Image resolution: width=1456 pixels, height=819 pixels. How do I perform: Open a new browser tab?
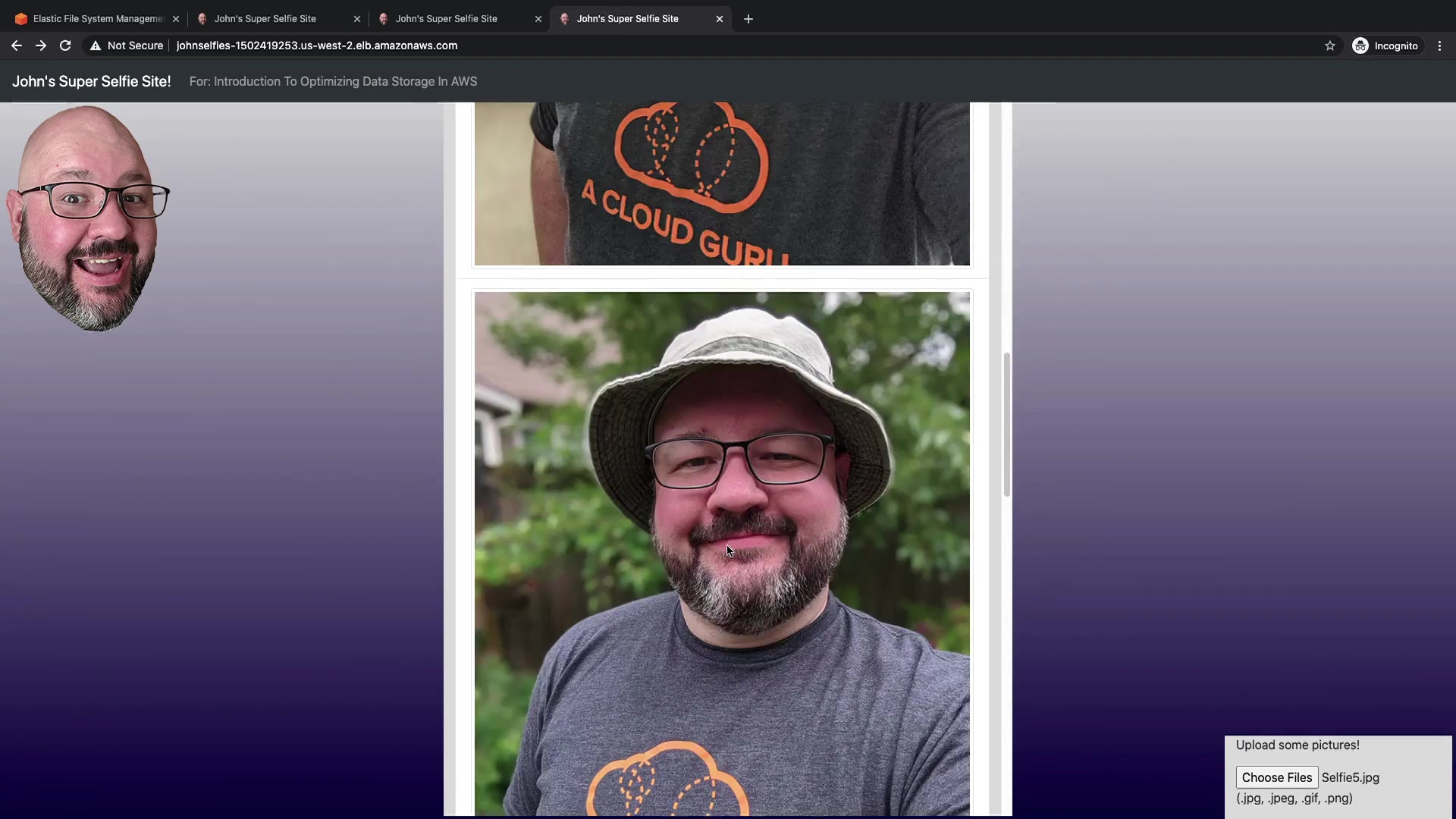(748, 19)
